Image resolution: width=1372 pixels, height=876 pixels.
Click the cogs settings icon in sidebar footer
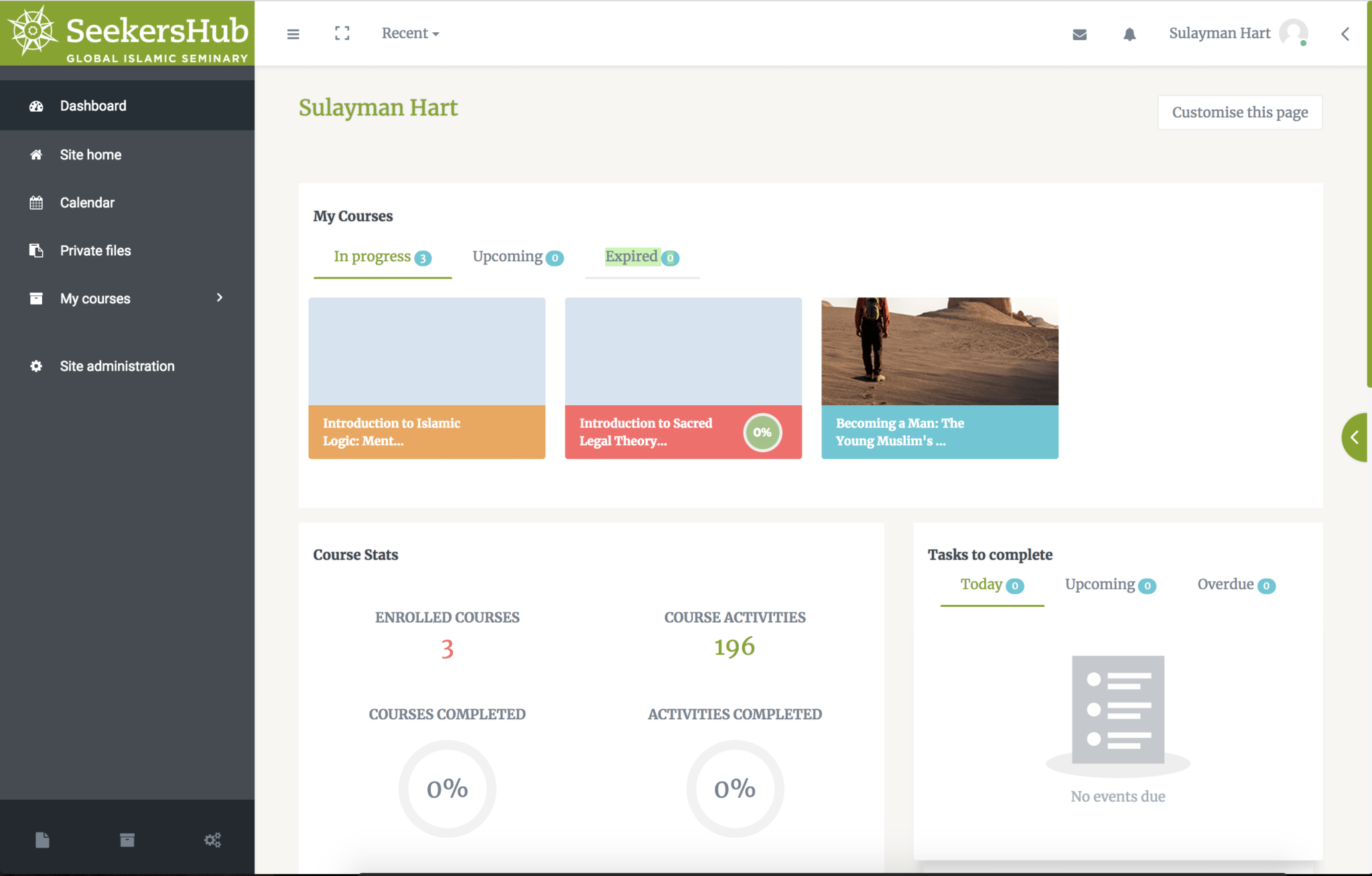(x=212, y=840)
